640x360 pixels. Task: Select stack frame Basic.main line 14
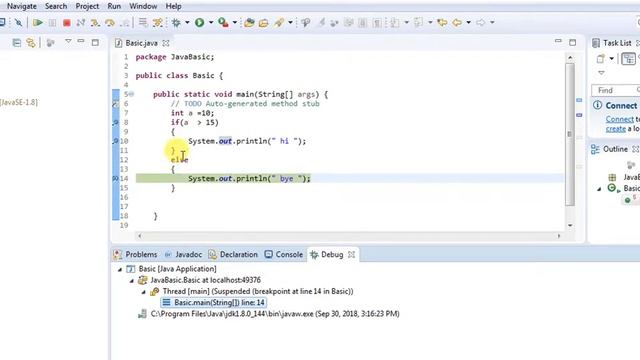(x=214, y=302)
